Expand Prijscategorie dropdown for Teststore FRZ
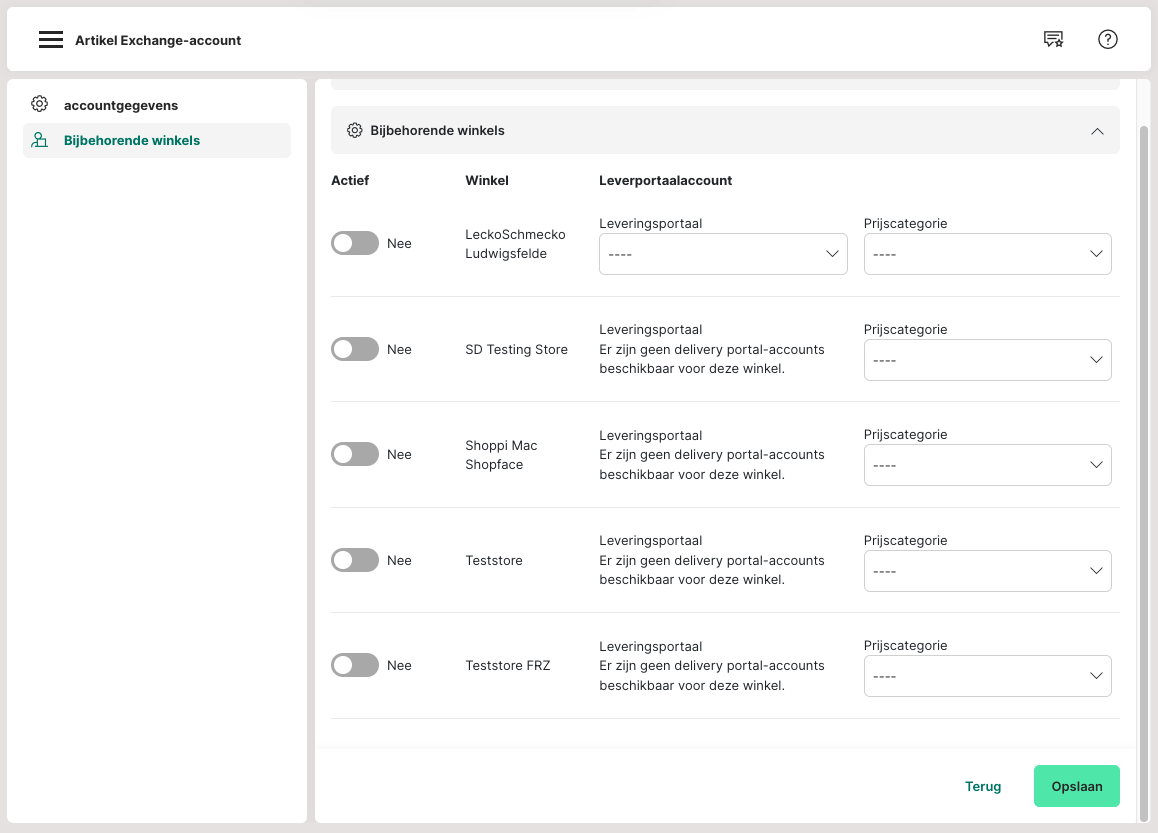The image size is (1158, 833). (x=987, y=676)
